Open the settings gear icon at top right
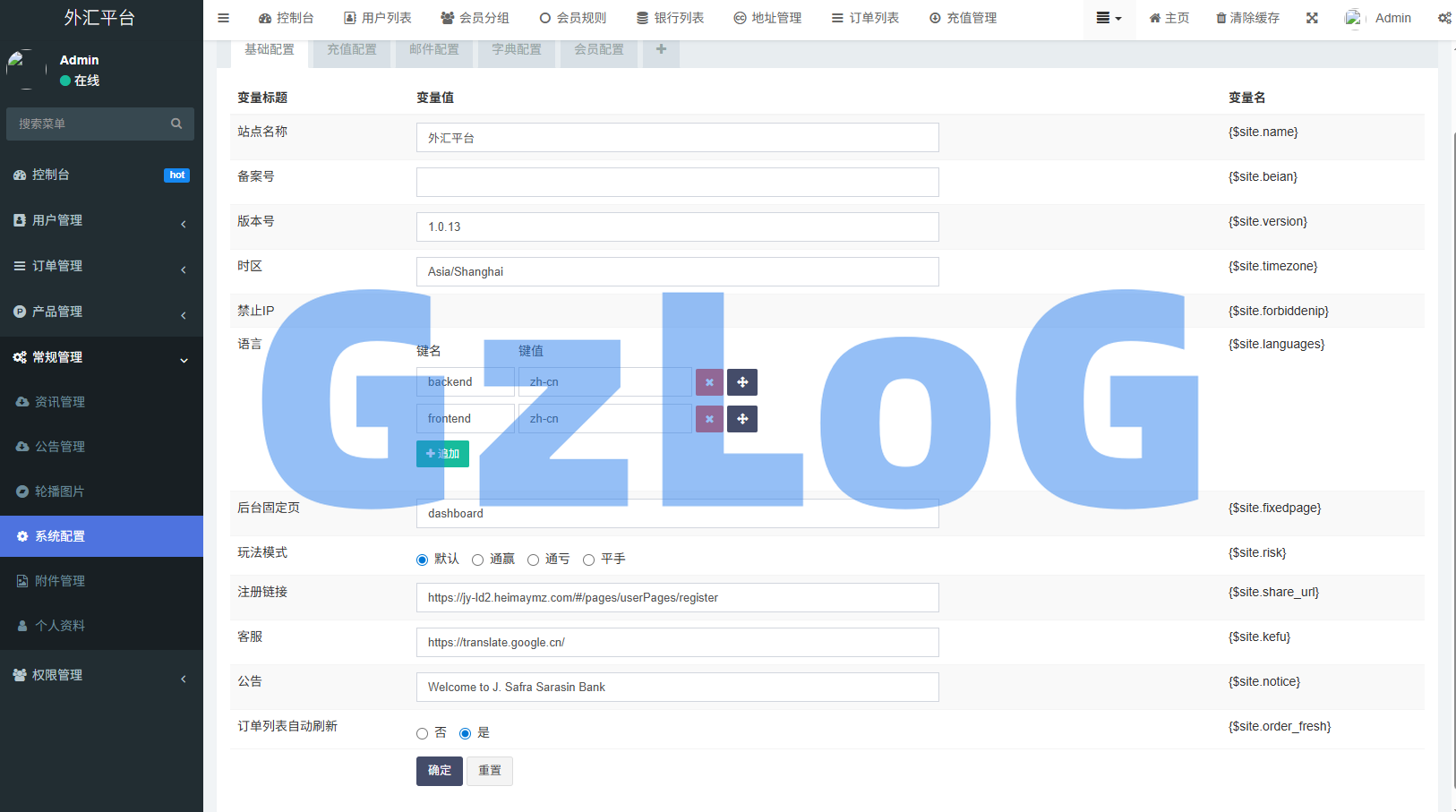This screenshot has width=1456, height=812. [x=1444, y=17]
